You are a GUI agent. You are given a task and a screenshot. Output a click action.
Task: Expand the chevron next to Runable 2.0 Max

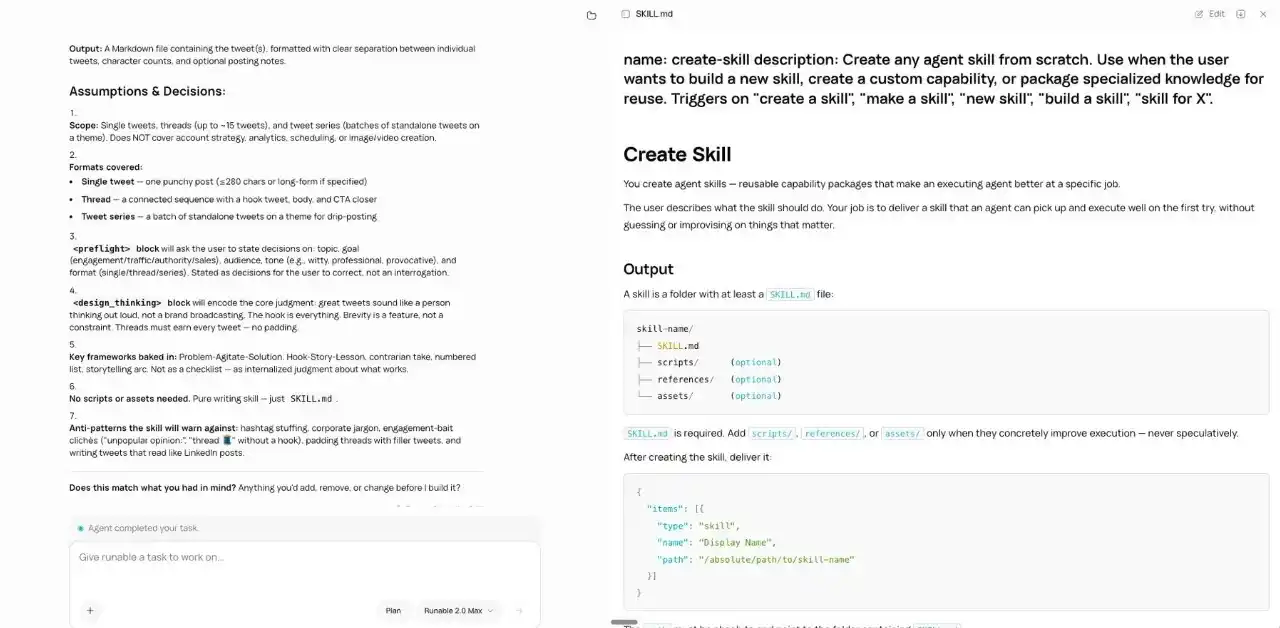(x=492, y=610)
